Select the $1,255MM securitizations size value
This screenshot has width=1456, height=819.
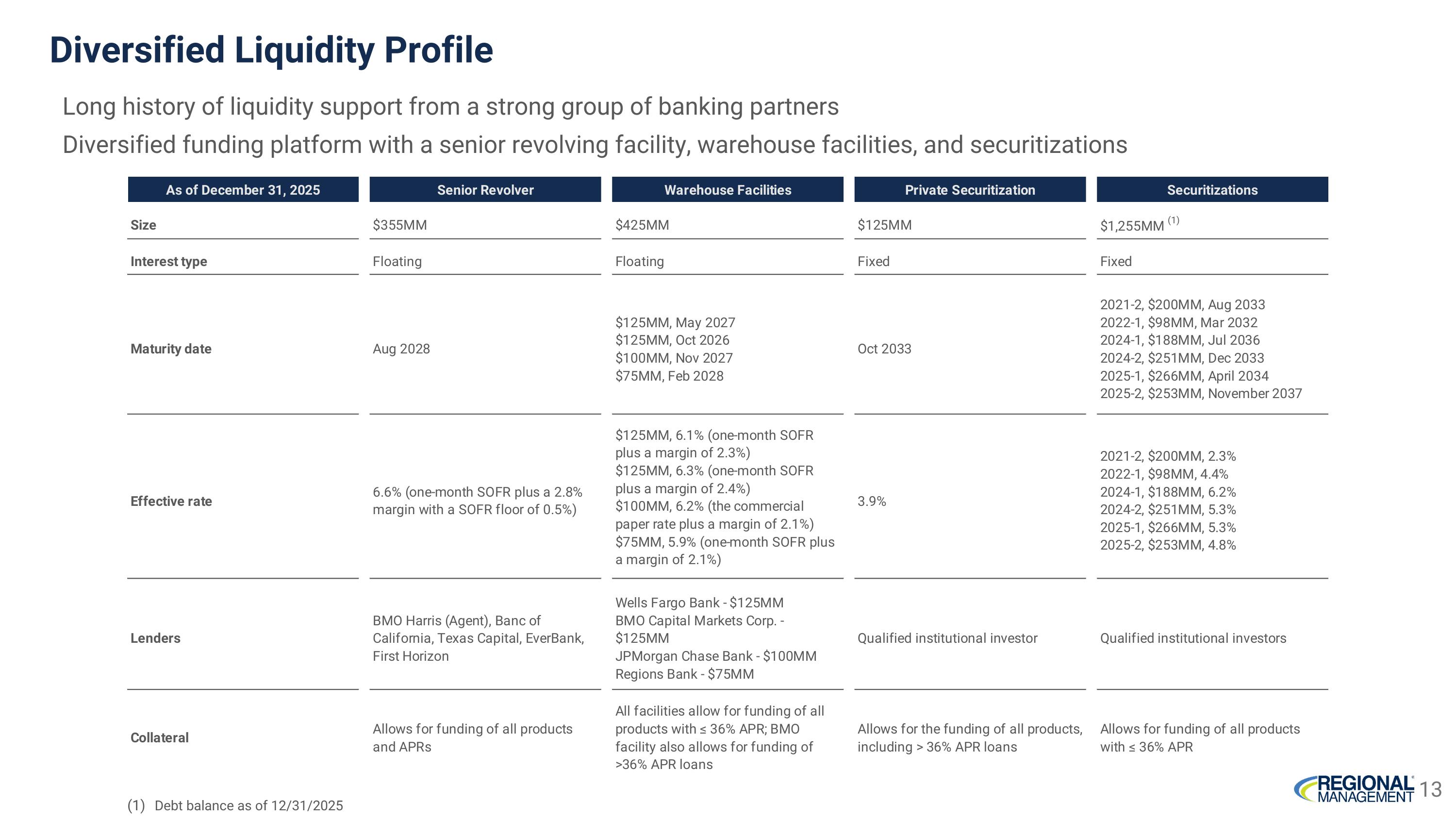[1132, 226]
